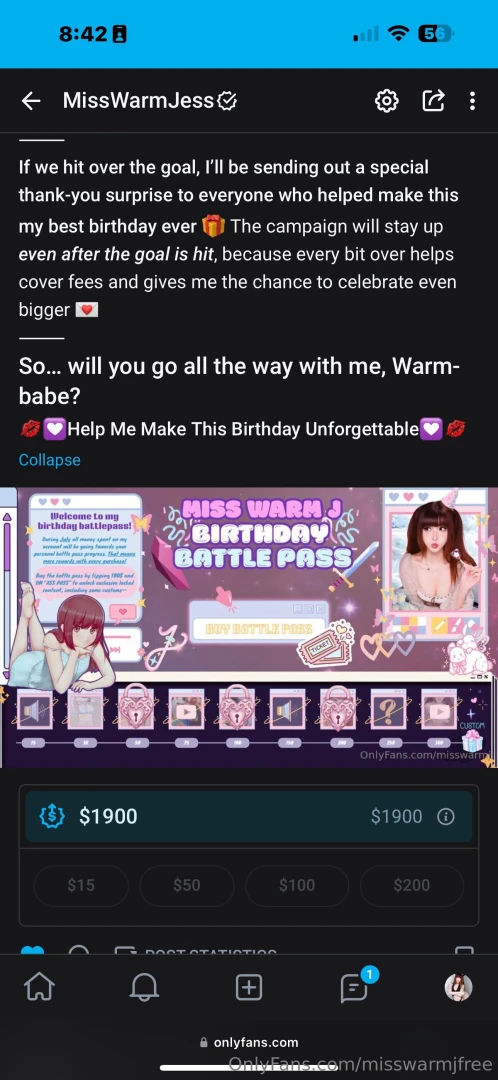Tap the $1900 fundraising progress bar
Viewport: 498px width, 1080px height.
click(249, 816)
